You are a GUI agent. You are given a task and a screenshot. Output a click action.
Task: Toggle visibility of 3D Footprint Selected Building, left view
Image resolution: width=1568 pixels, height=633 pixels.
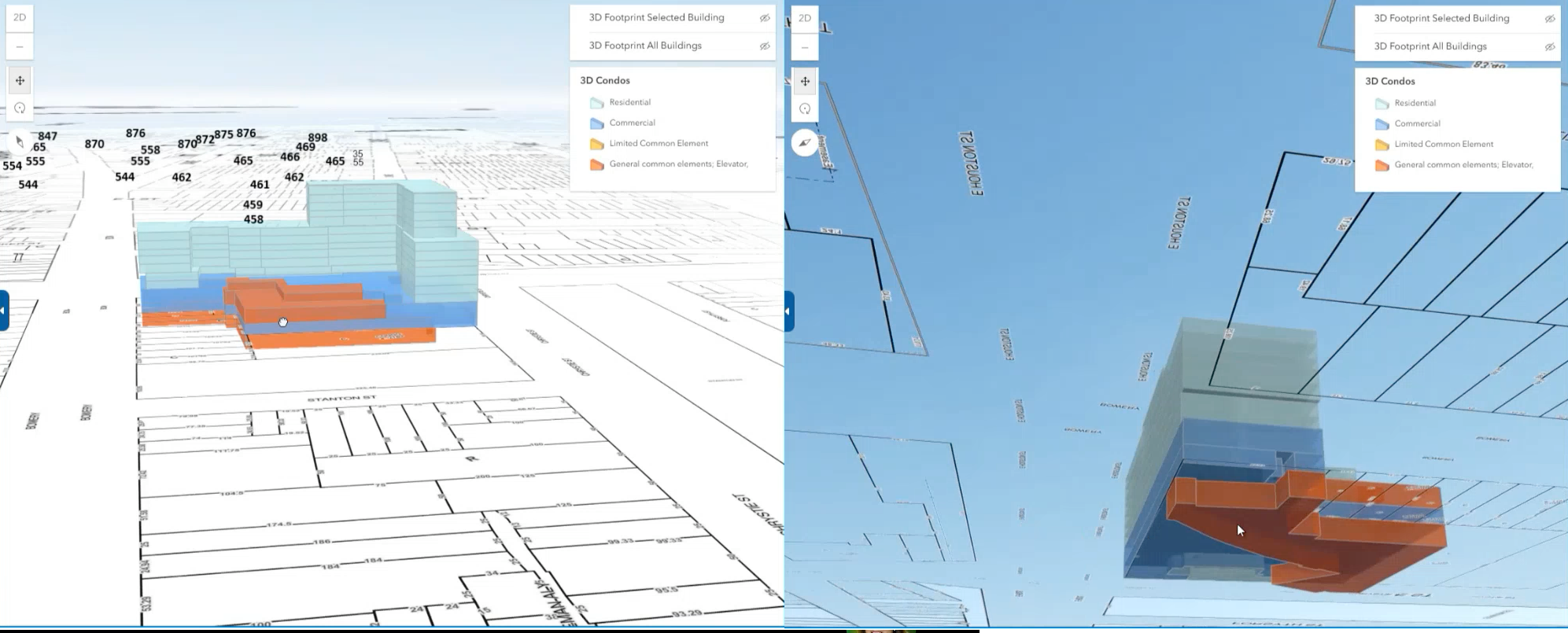764,18
